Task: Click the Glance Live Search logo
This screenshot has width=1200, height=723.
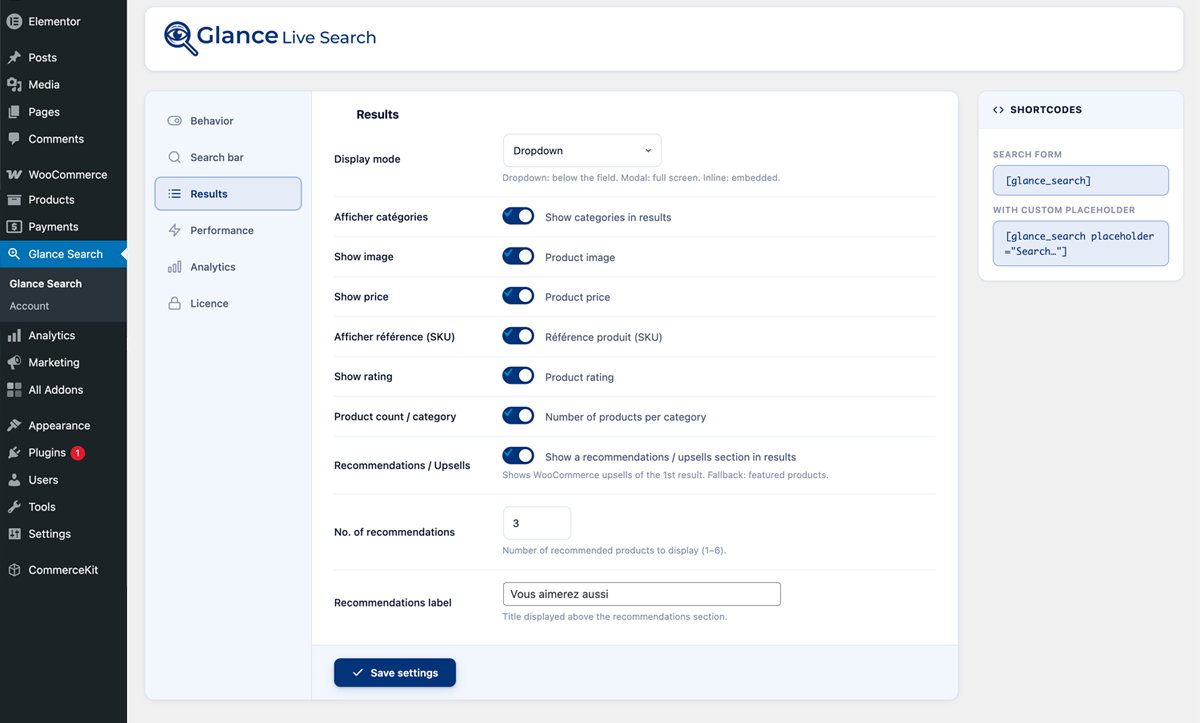Action: 270,36
